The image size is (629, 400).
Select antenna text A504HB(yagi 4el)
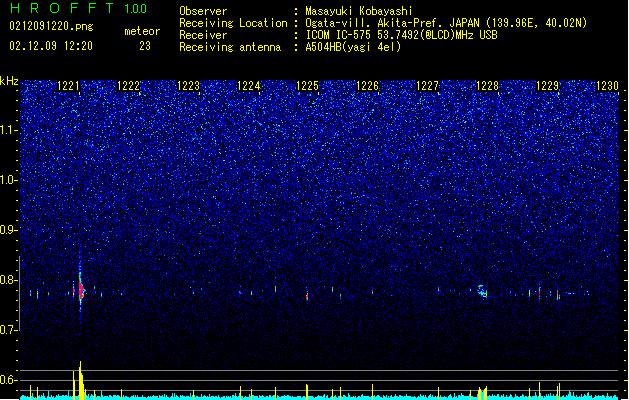pos(353,47)
